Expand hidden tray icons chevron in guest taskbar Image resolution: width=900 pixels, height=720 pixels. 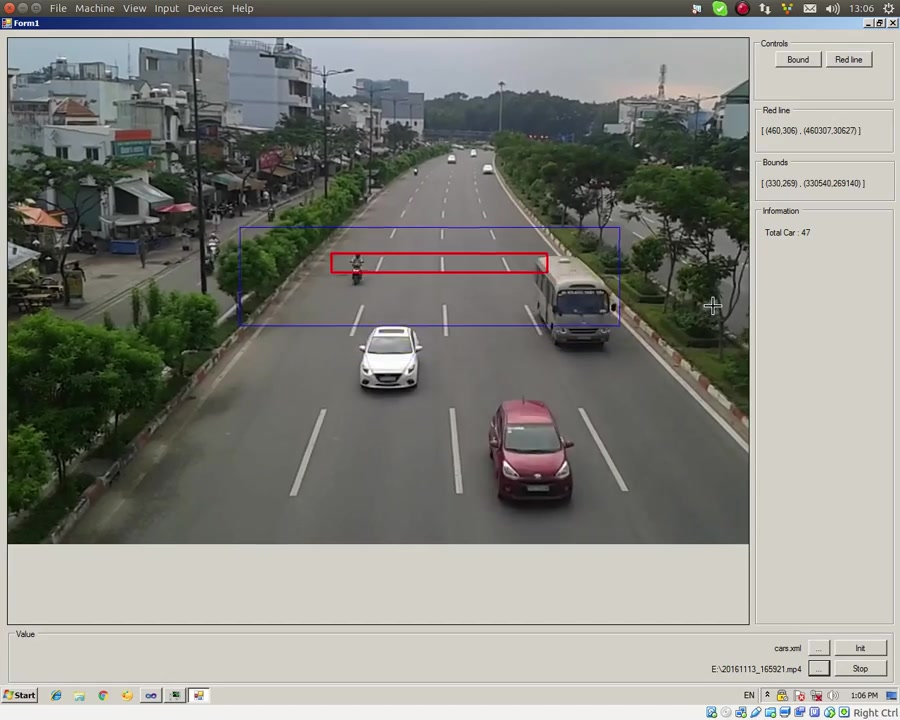coord(768,695)
